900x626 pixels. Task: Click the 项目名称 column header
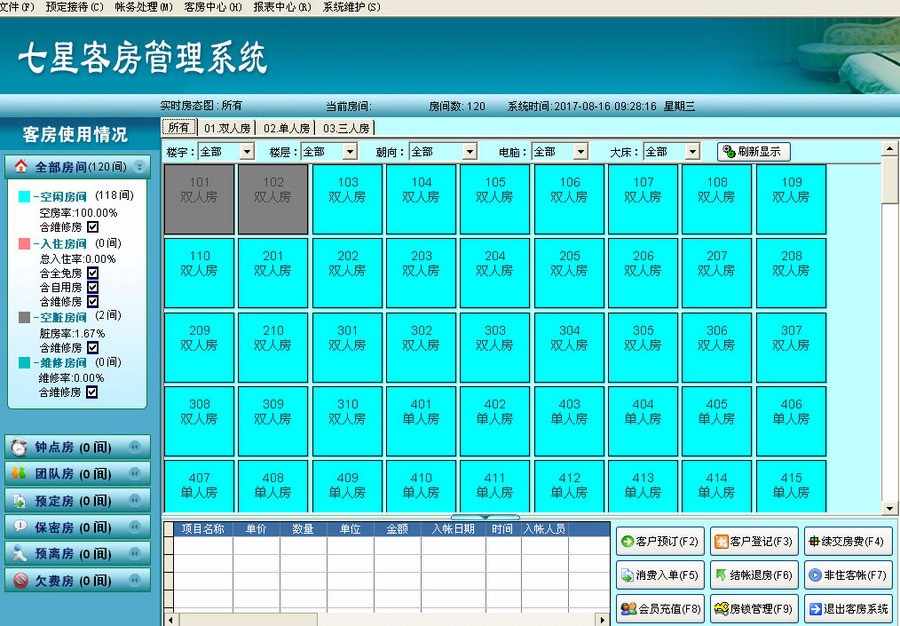click(203, 529)
